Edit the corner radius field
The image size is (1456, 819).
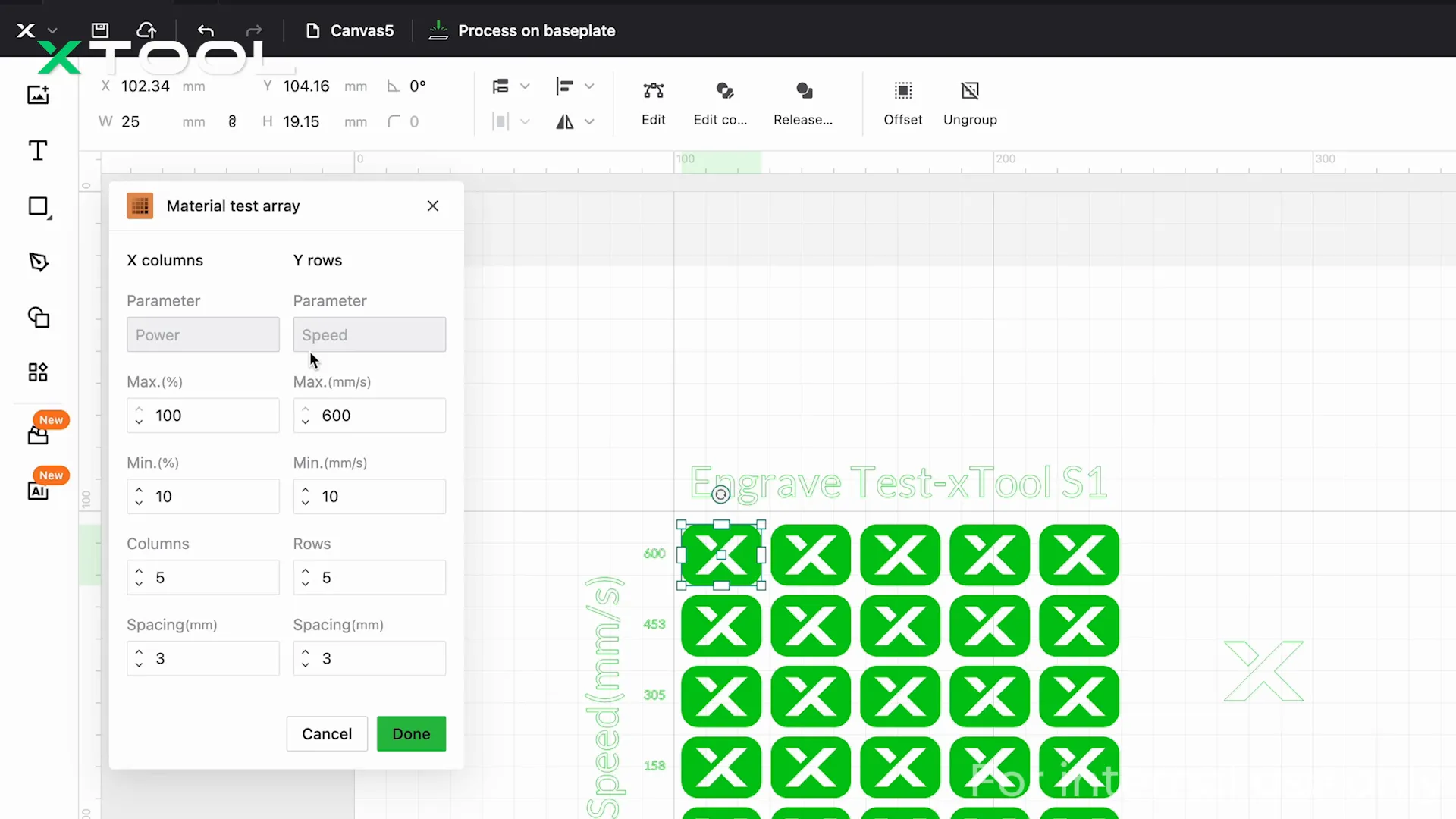tap(414, 121)
